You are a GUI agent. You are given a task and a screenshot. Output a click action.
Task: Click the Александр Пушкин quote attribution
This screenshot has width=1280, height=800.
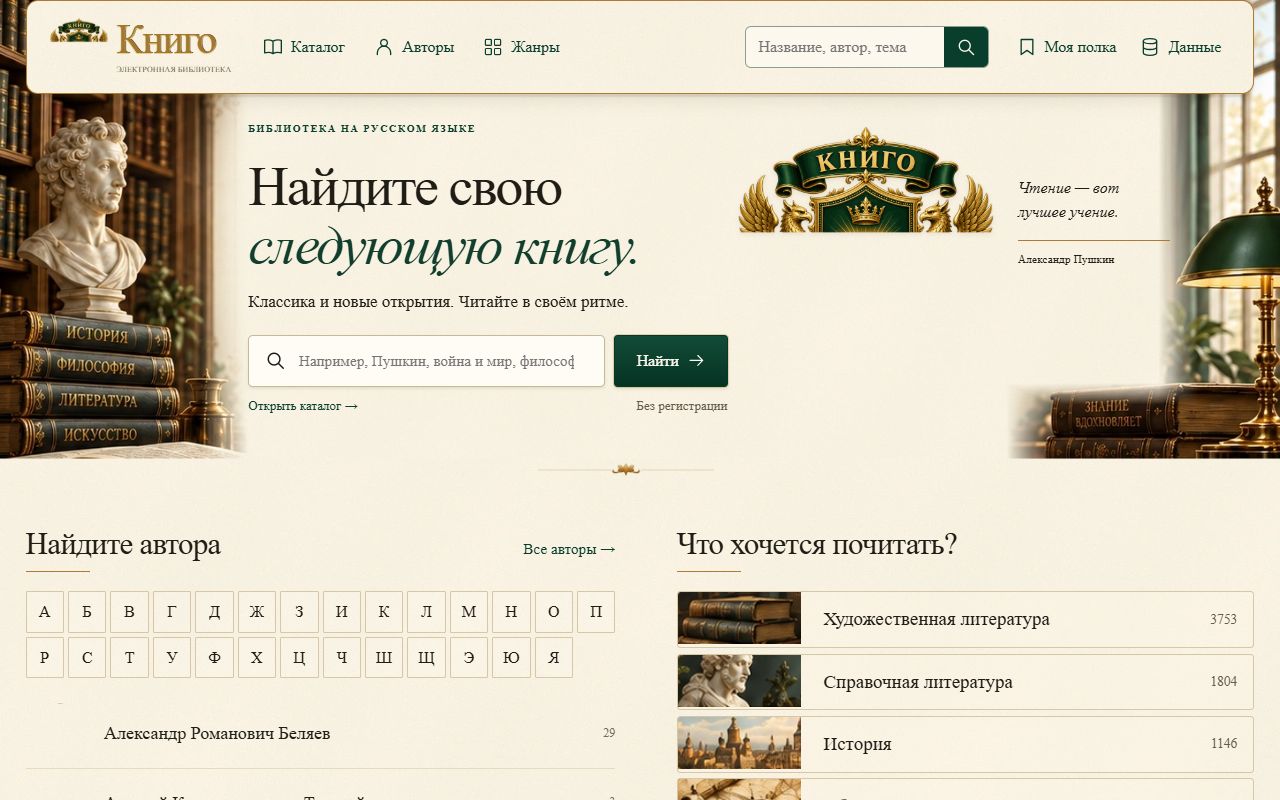(x=1066, y=259)
